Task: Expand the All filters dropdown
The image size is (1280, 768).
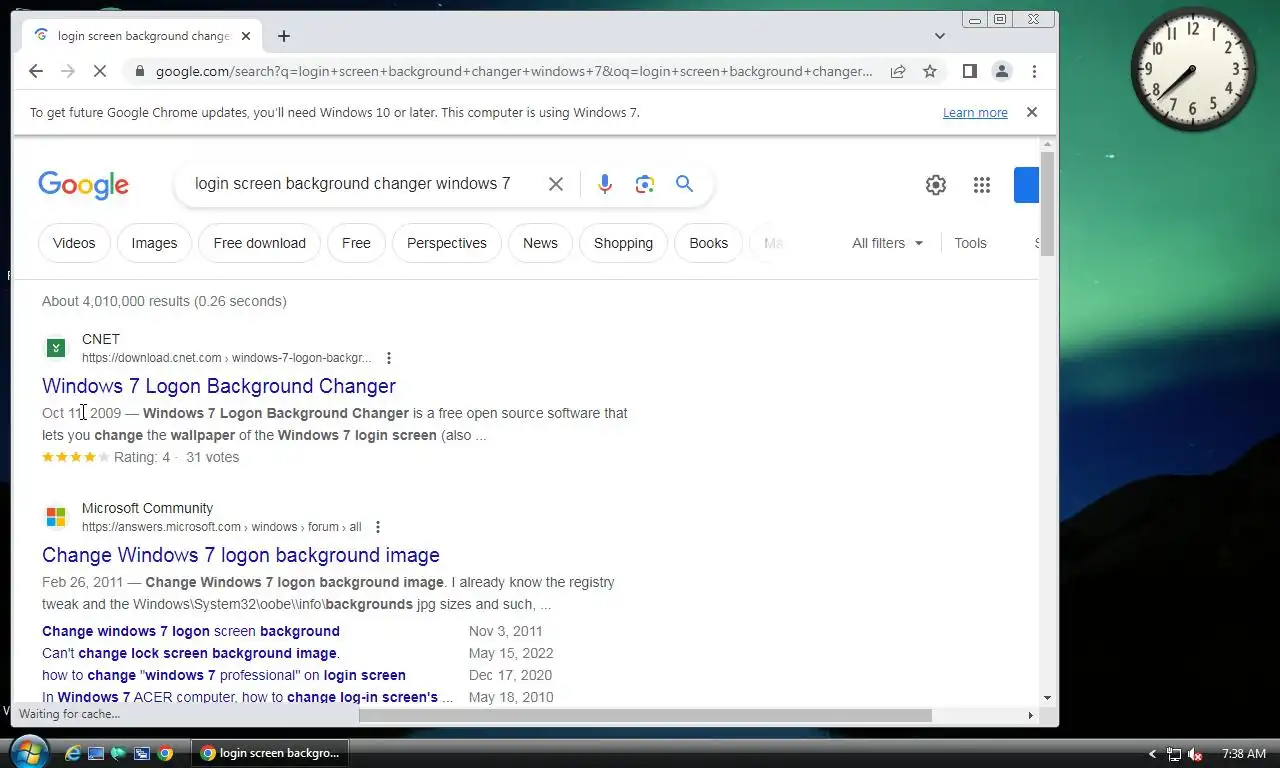Action: (x=888, y=243)
